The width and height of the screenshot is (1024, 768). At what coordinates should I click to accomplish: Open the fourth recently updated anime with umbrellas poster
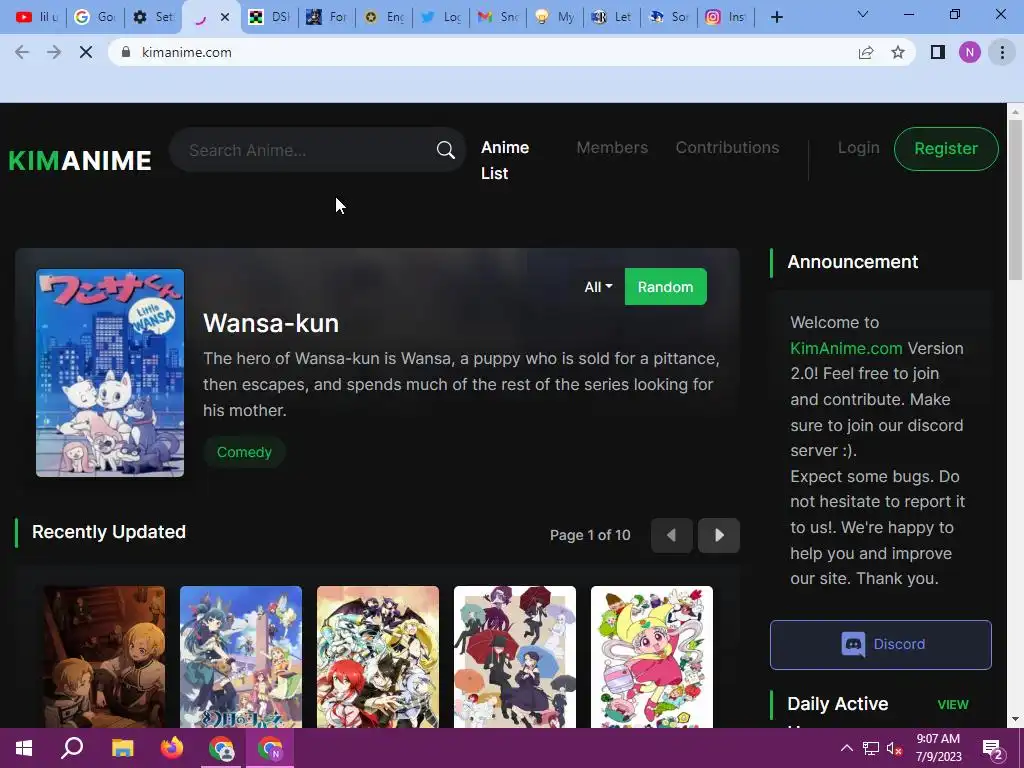[515, 656]
